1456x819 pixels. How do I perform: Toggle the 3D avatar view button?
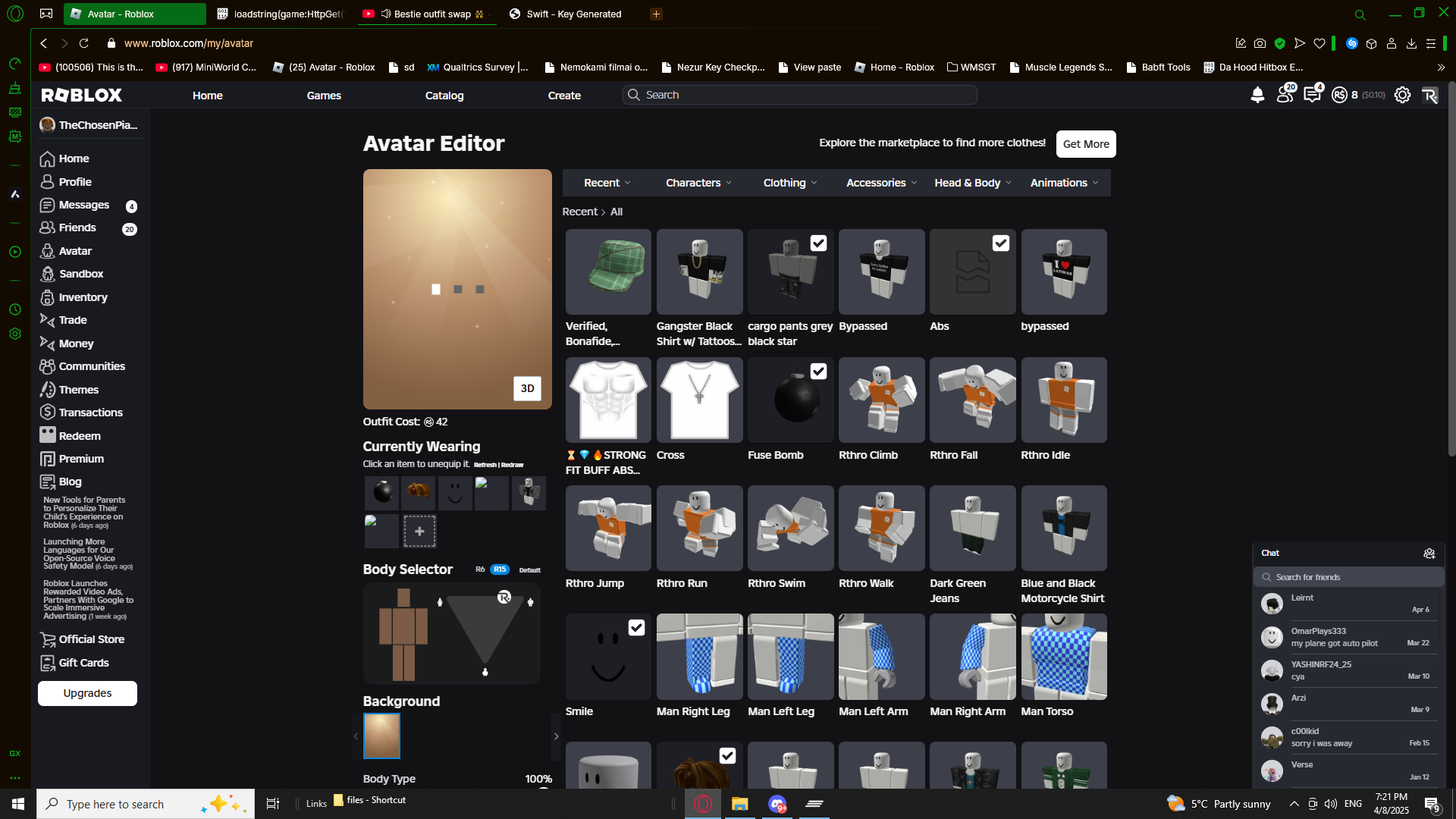[x=527, y=388]
